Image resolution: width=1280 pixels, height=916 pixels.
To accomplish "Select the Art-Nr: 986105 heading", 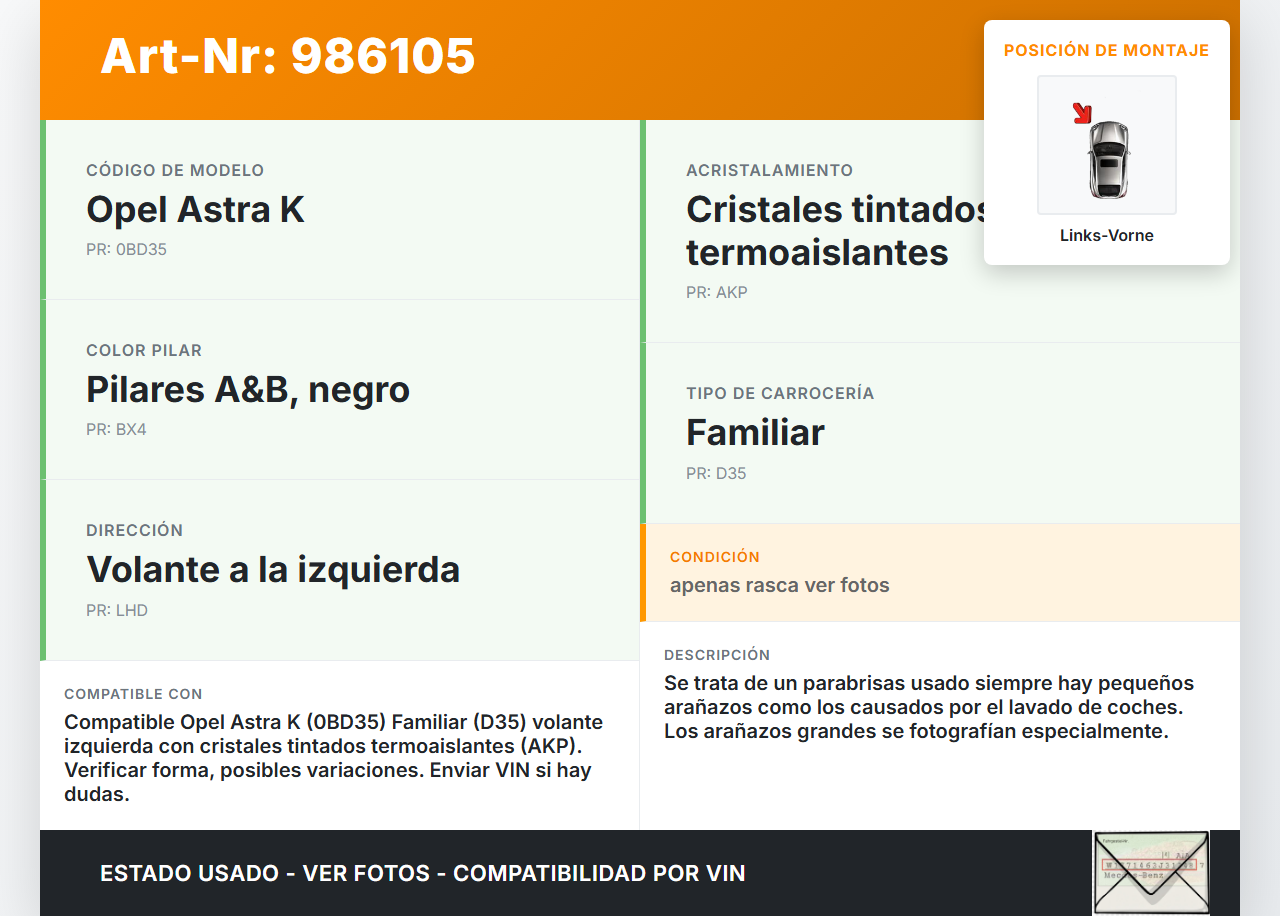I will tap(288, 56).
